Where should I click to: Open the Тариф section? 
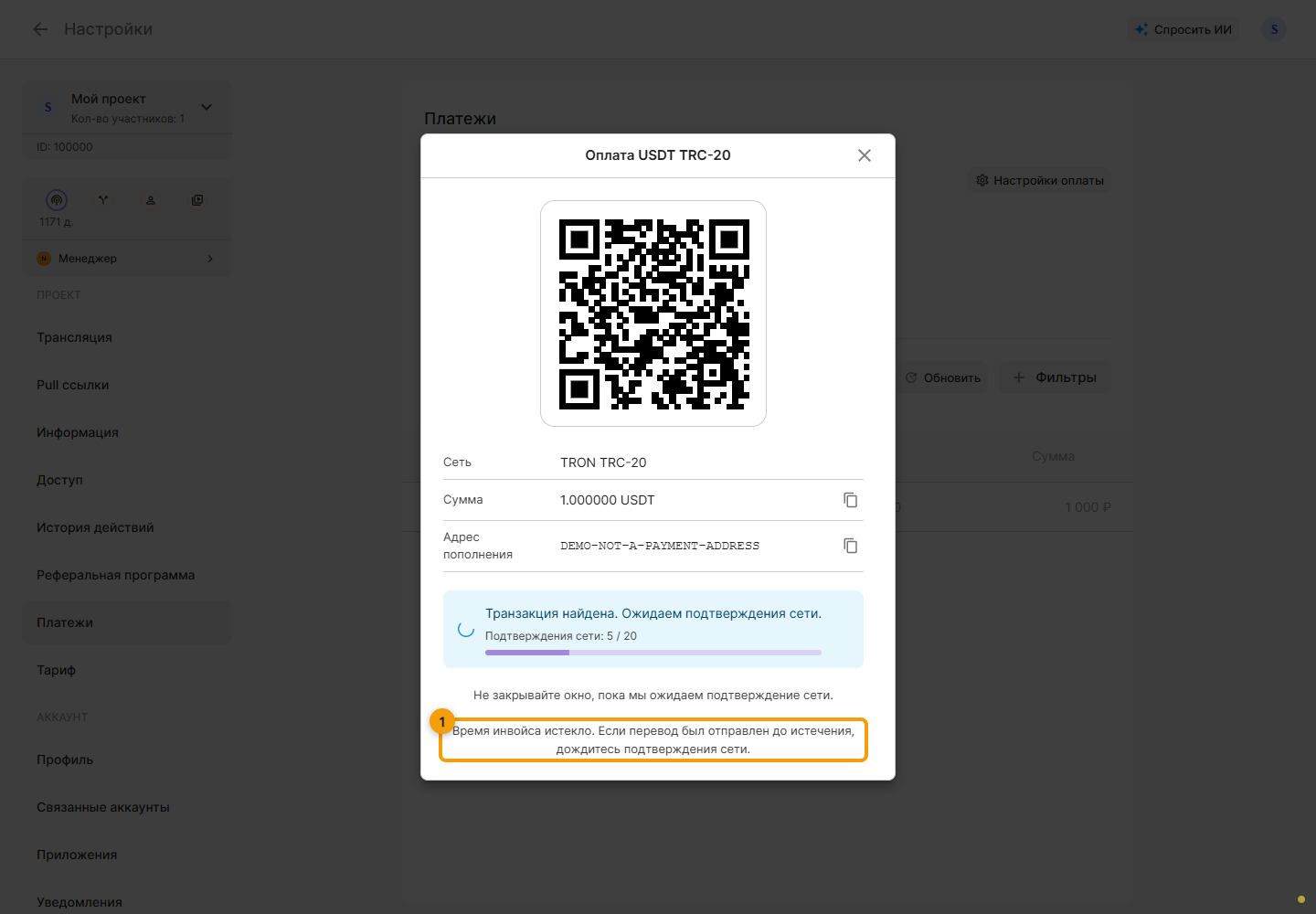[x=127, y=670]
